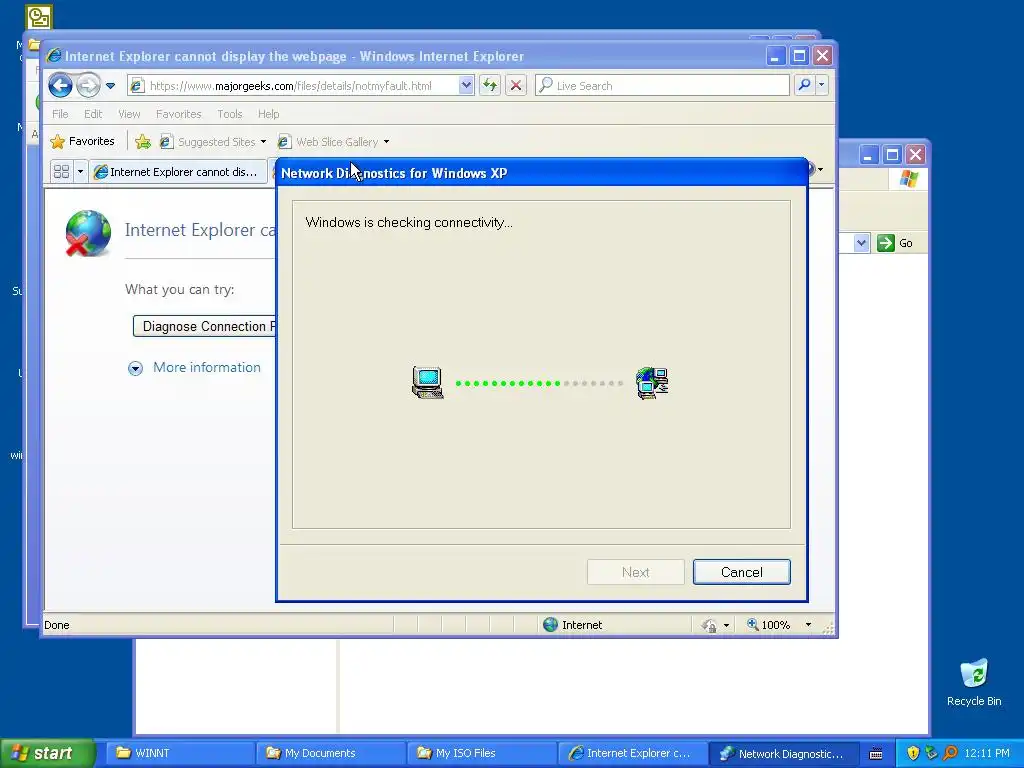Click the Network Diagnostics title bar
Screen dimensions: 1024x768
click(541, 172)
